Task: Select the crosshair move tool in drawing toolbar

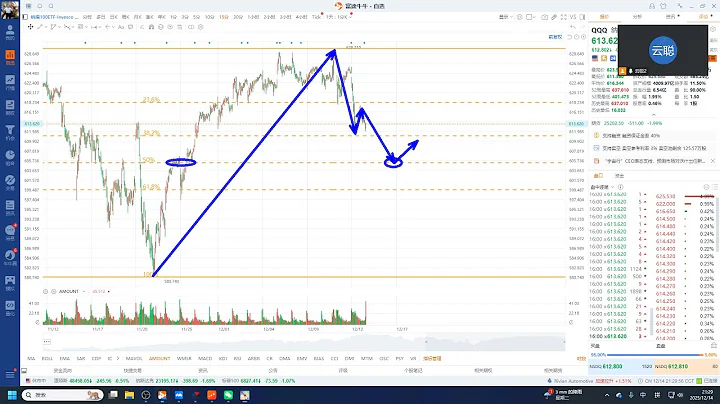Action: point(30,27)
